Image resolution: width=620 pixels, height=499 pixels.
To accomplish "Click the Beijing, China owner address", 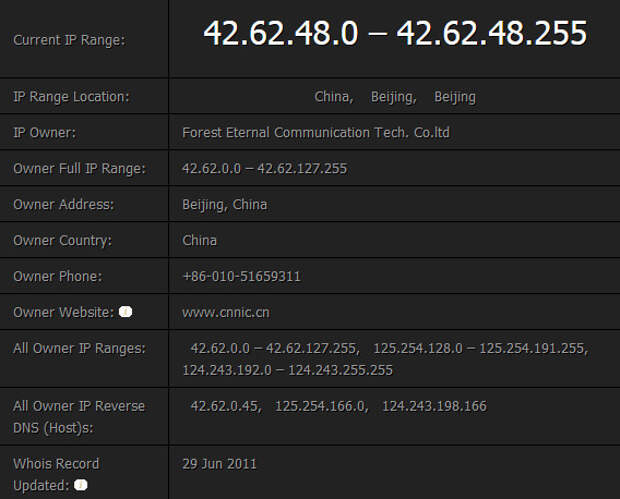I will click(x=225, y=205).
